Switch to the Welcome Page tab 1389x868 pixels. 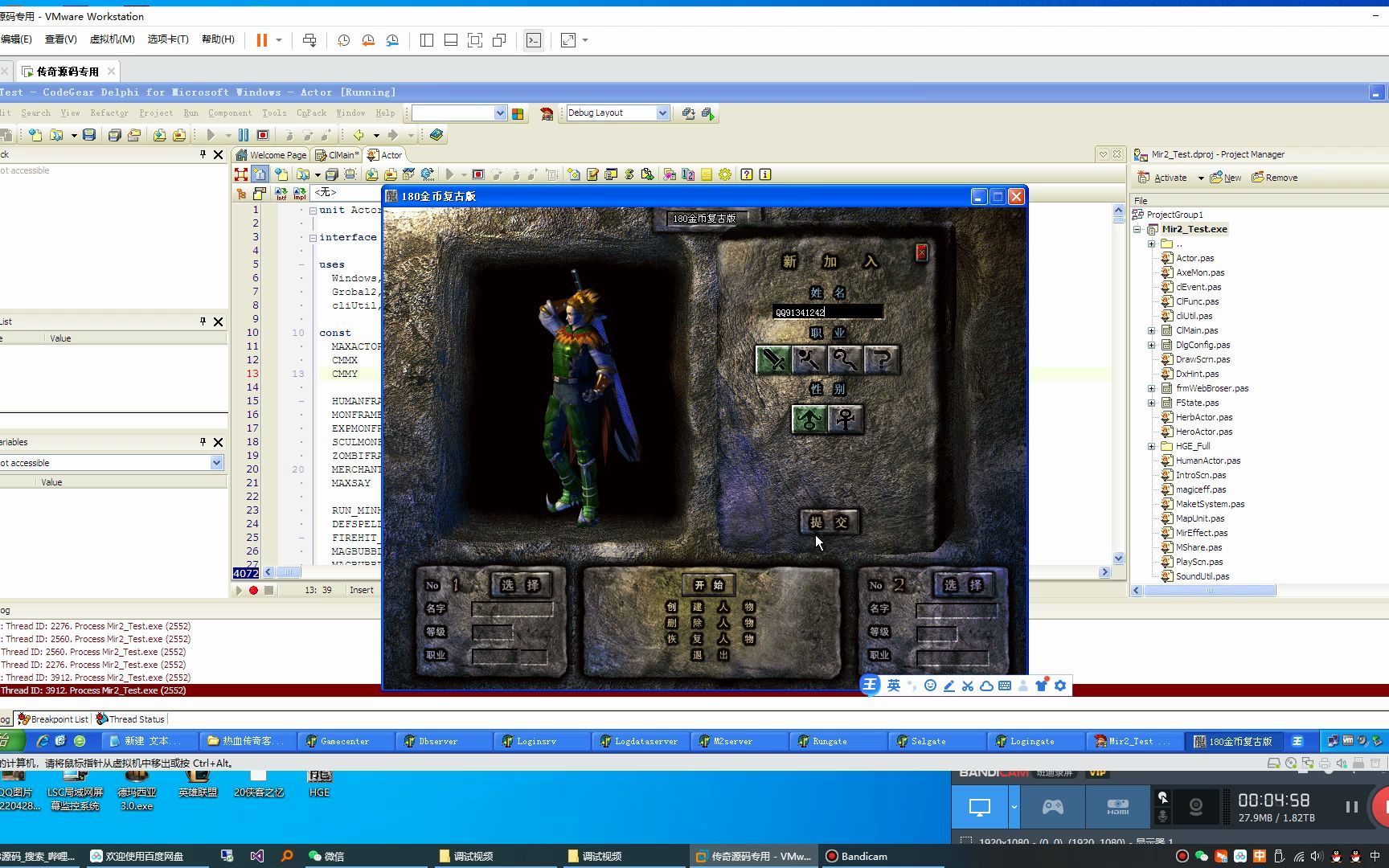271,155
